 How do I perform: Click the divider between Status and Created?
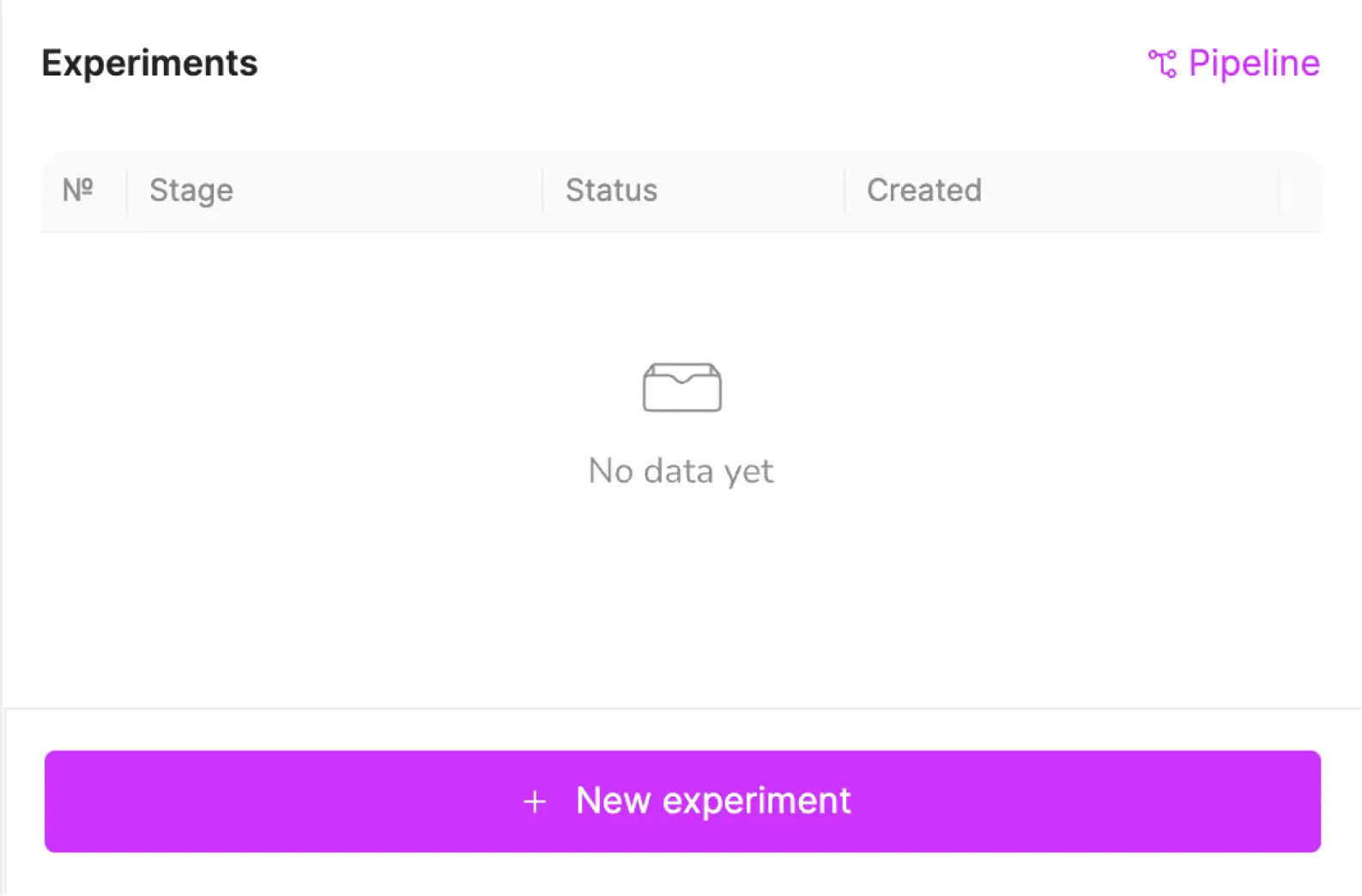[844, 191]
